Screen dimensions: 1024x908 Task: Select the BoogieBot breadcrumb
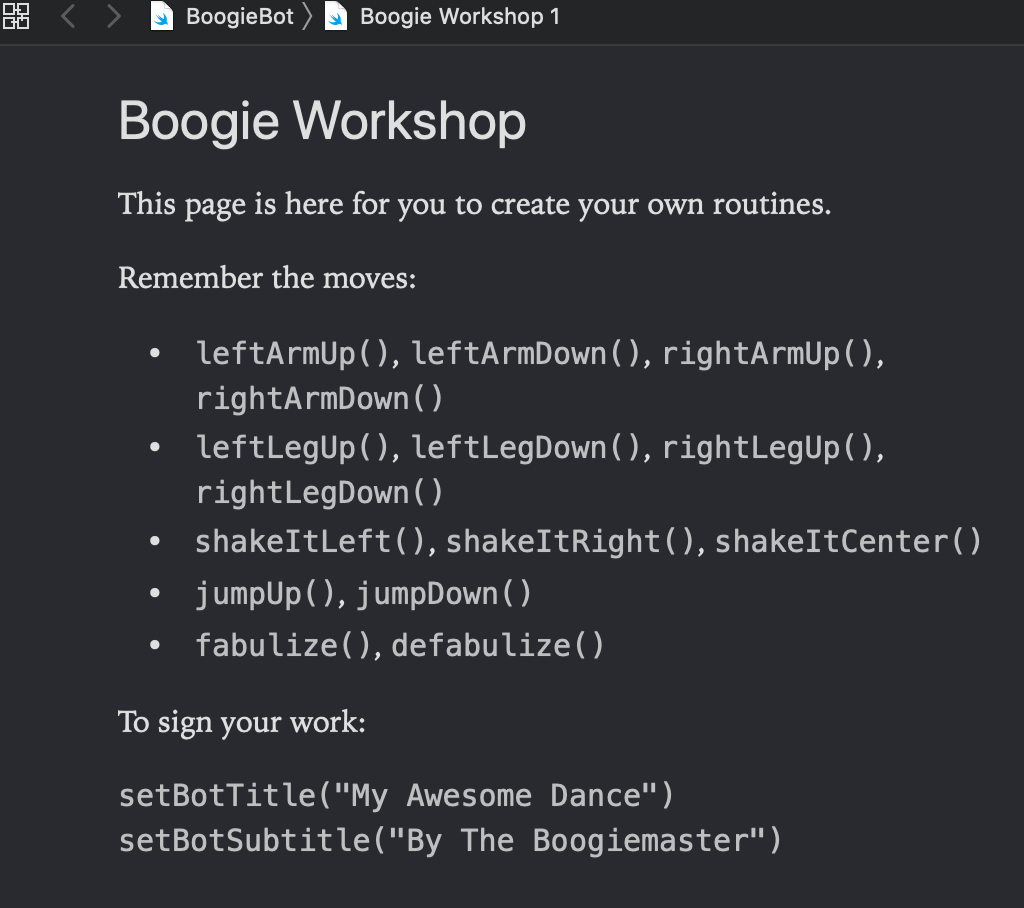click(239, 16)
